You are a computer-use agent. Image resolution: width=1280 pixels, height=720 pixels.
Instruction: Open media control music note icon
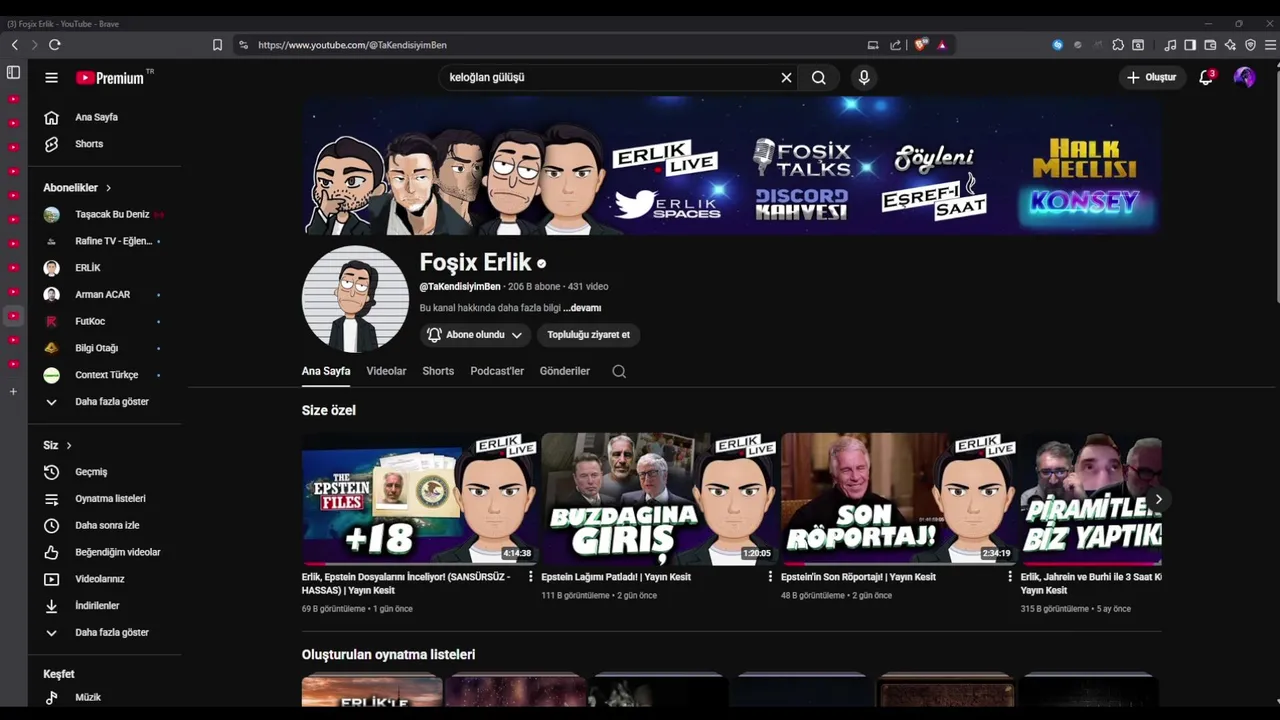click(x=1170, y=45)
